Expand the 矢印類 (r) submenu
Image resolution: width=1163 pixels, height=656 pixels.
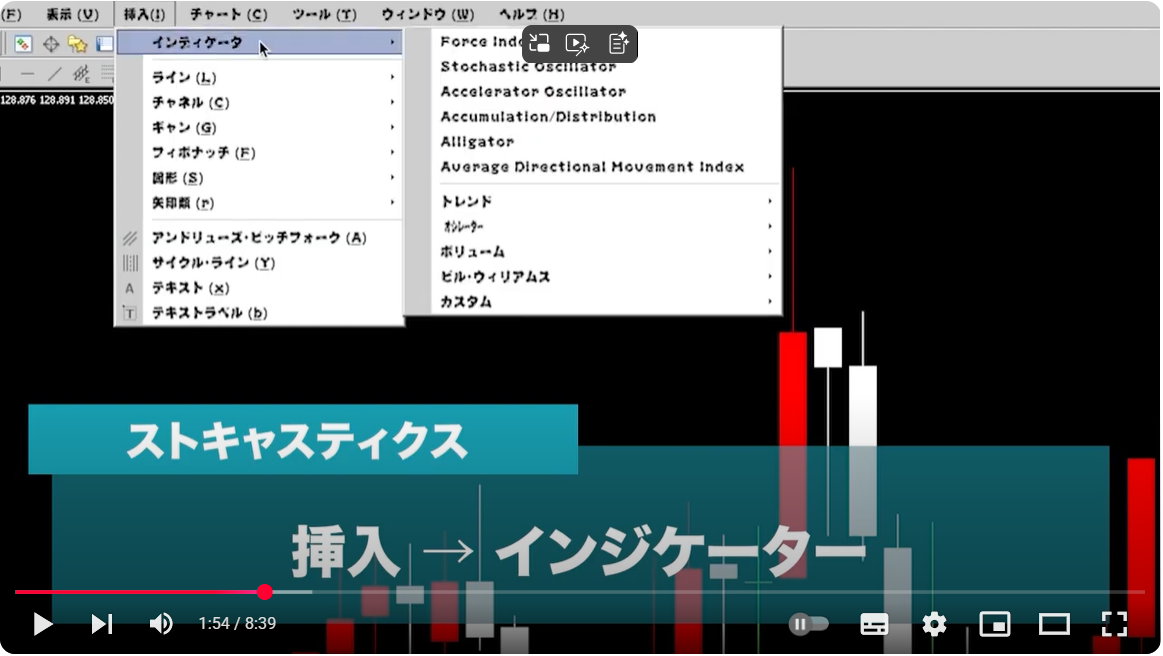[260, 203]
